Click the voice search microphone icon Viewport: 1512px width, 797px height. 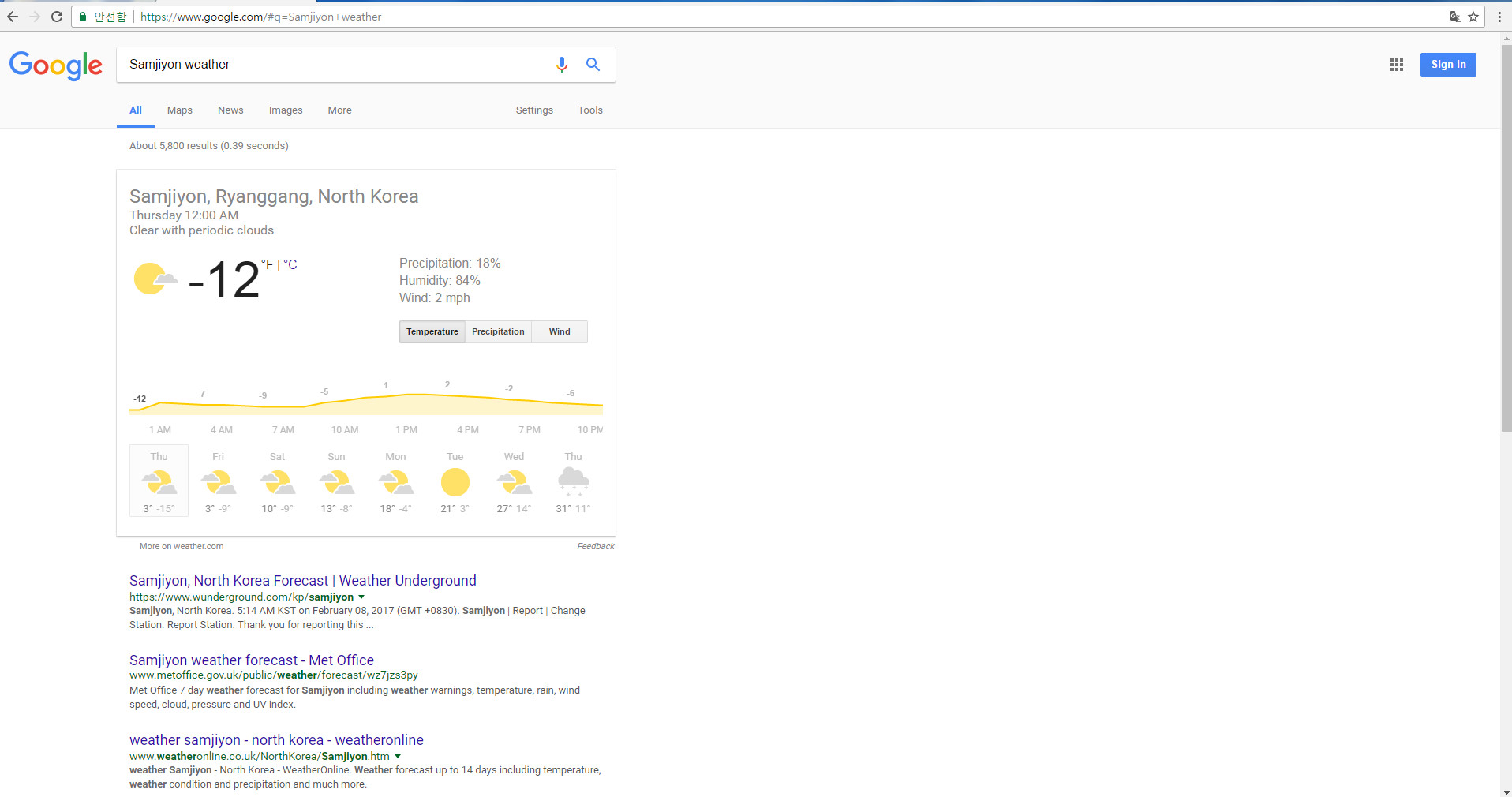[561, 65]
